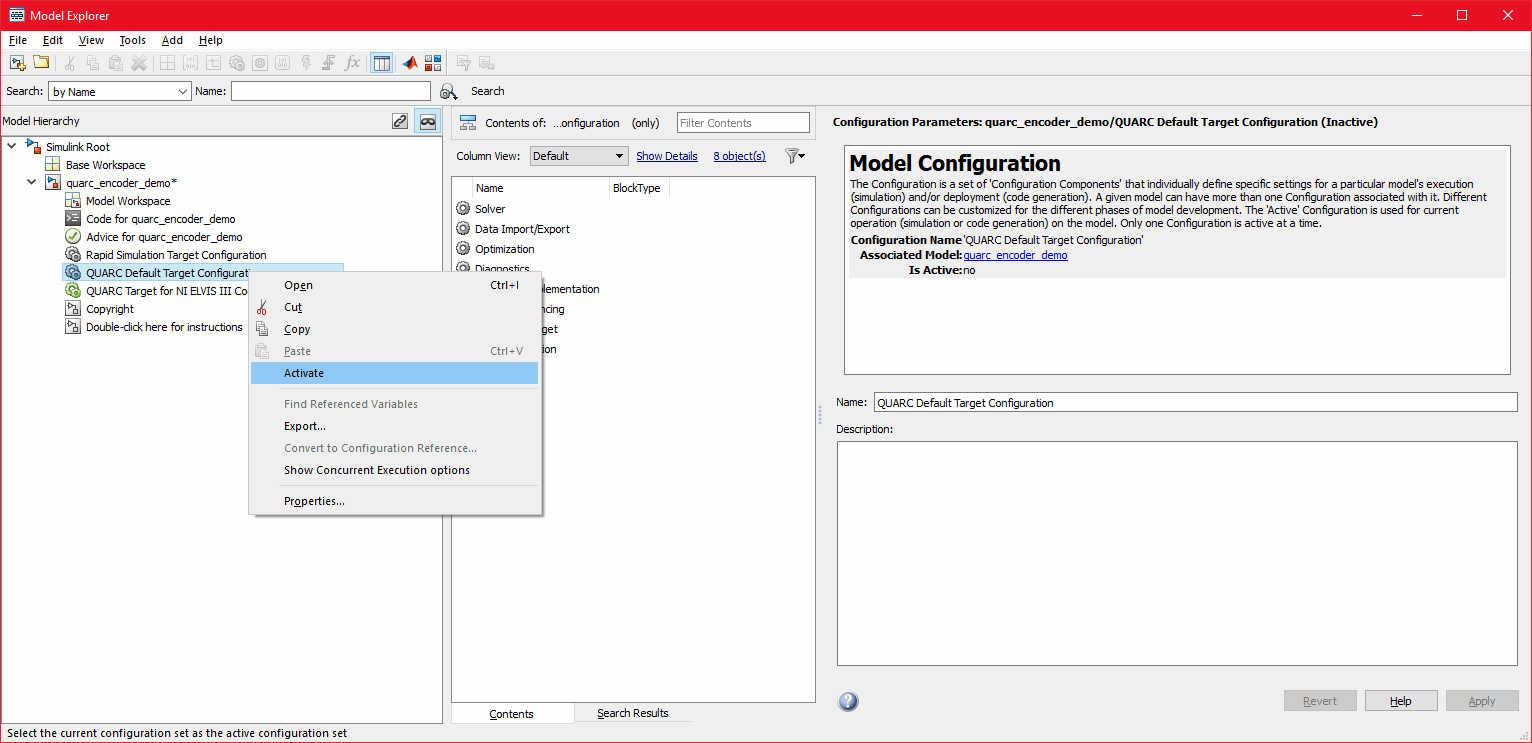
Task: Toggle the image icon atop the Model Hierarchy
Action: [x=428, y=121]
